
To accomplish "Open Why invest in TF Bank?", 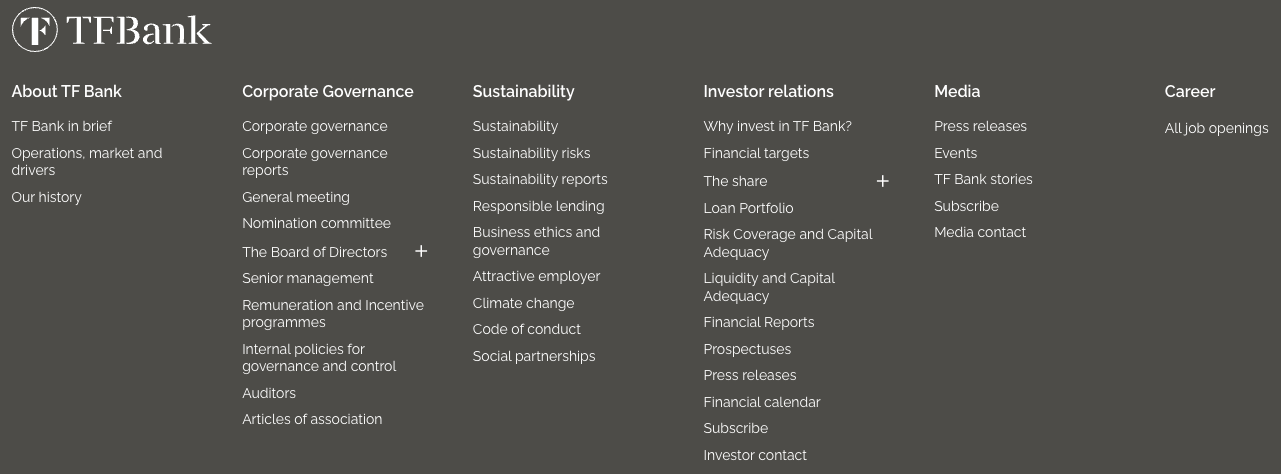I will 777,126.
